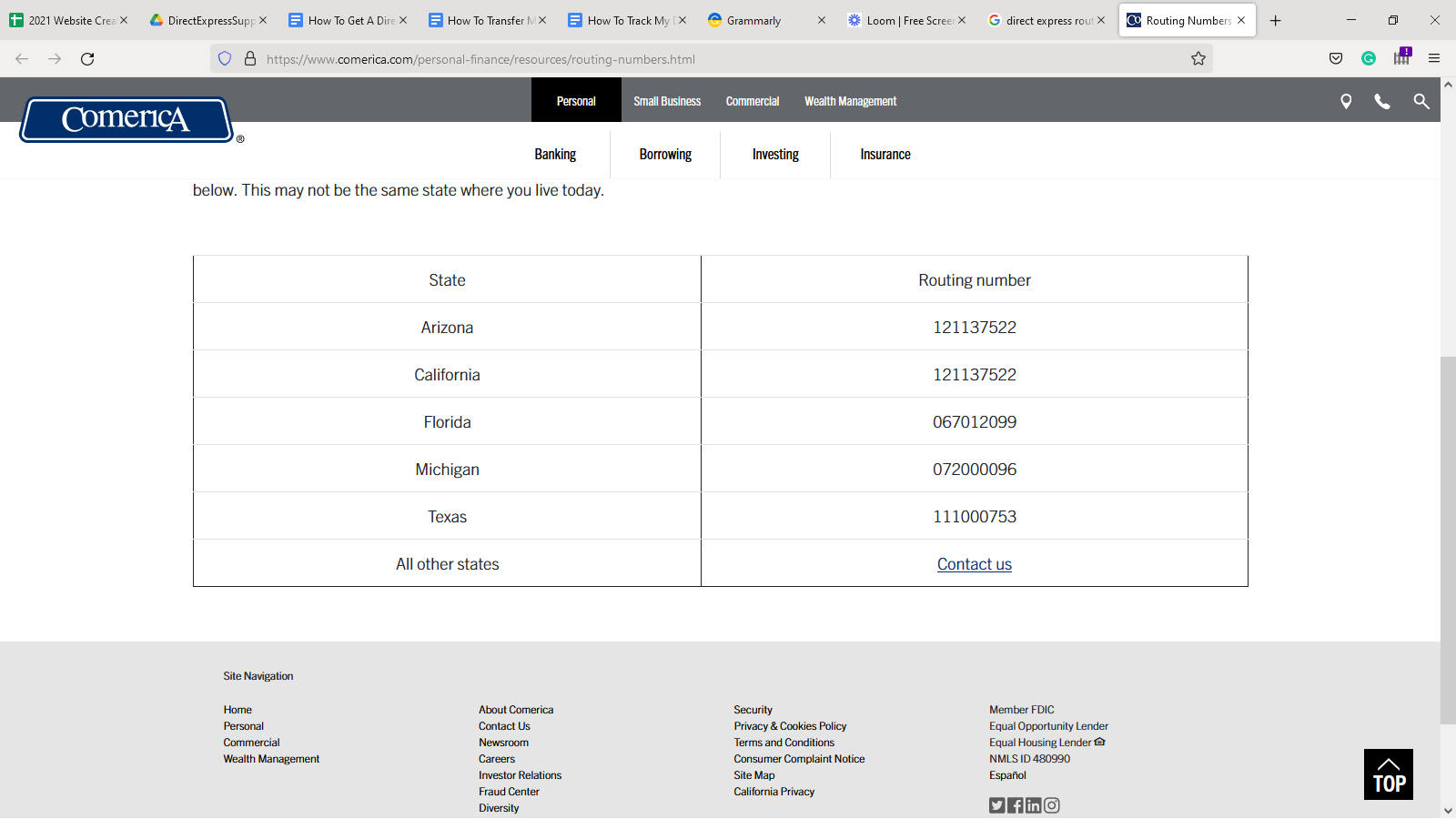
Task: Select the Texas routing number 111000753
Action: tap(975, 517)
